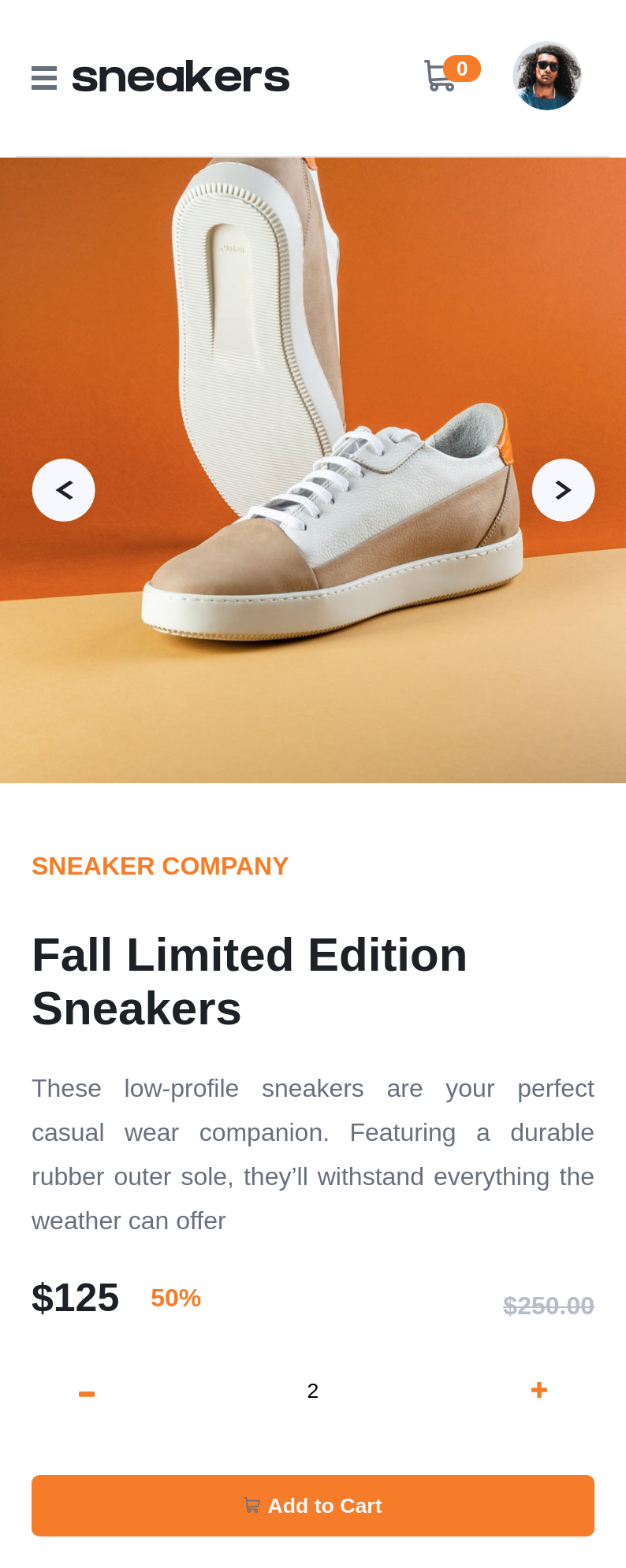Click the crossed-out $250.00 price
The width and height of the screenshot is (626, 1568).
click(549, 1306)
